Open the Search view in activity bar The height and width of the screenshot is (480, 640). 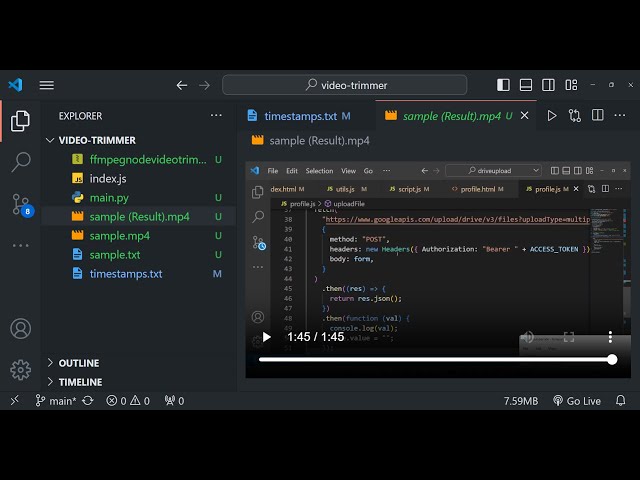click(20, 162)
